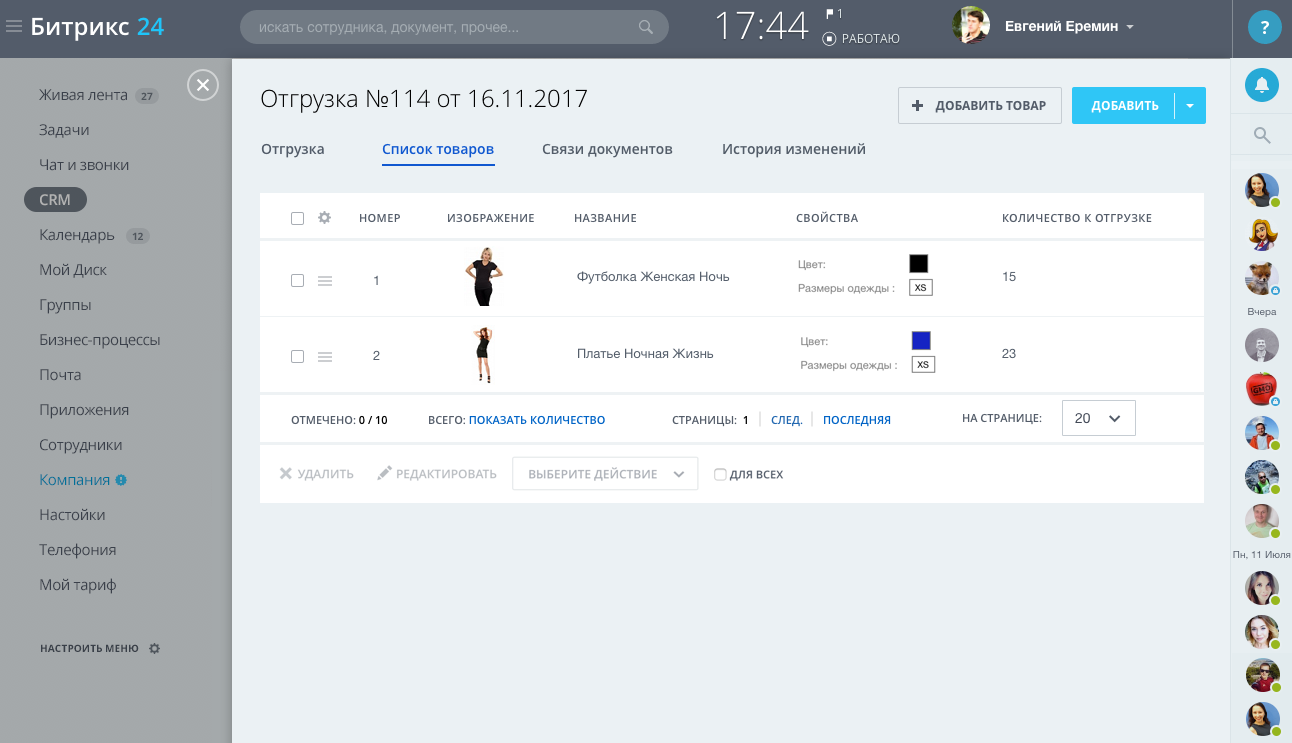Open the Выберите действие dropdown
1292x743 pixels.
pos(605,474)
